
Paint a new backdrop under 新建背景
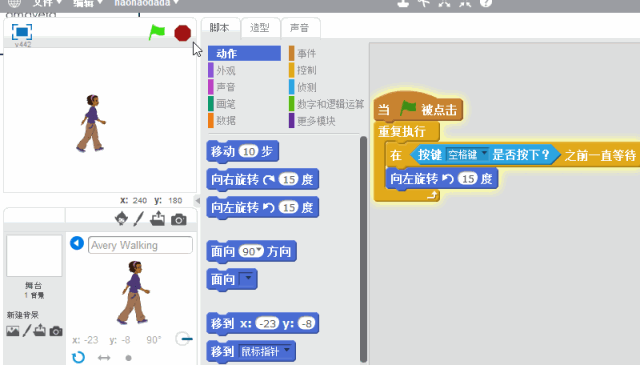[27, 331]
